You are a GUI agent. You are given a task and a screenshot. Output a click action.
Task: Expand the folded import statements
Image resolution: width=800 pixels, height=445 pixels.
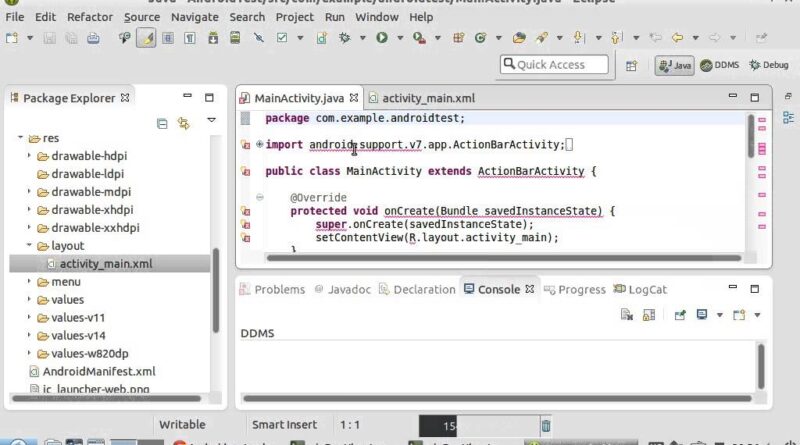click(x=259, y=144)
